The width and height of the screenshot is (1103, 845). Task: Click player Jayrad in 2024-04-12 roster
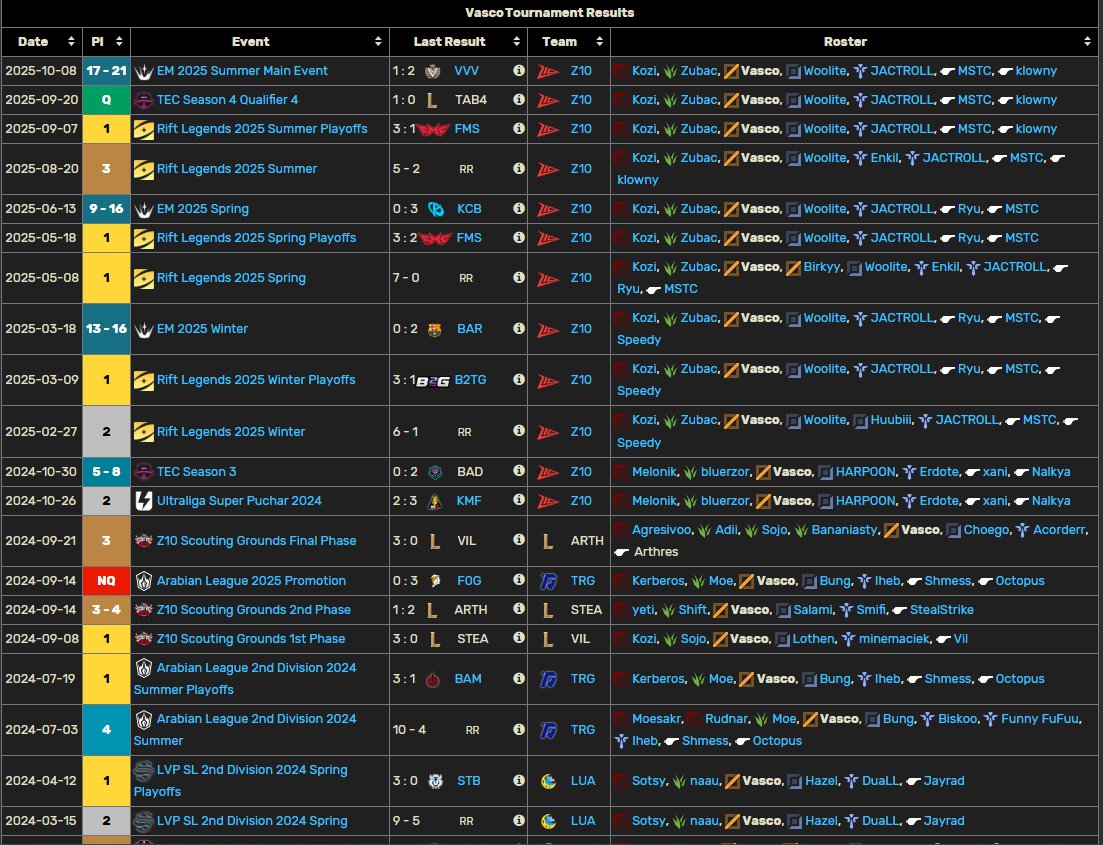[x=943, y=780]
